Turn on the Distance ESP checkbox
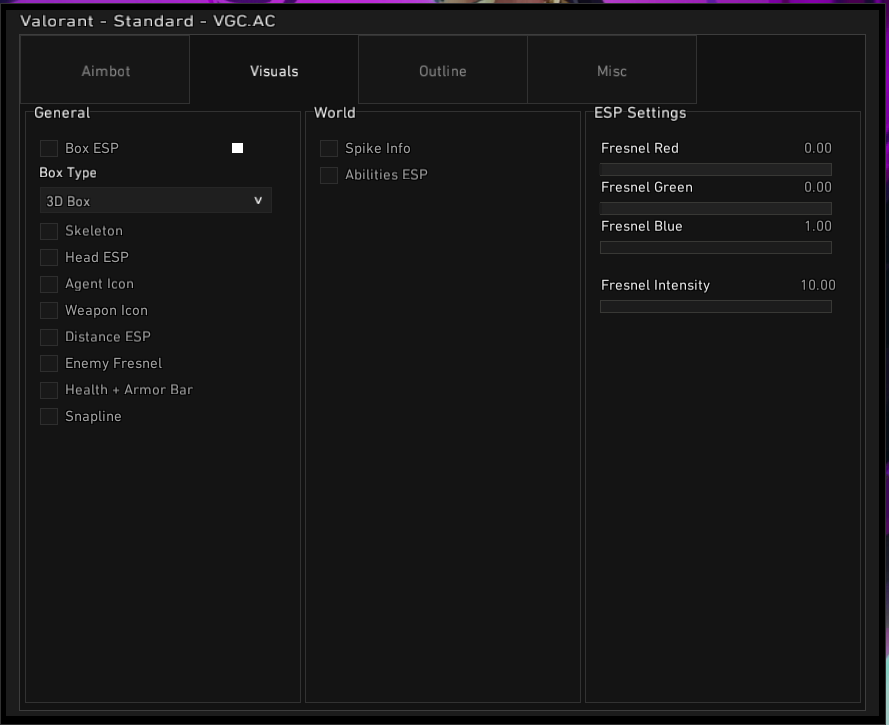Screen dimensions: 889x725 point(49,337)
